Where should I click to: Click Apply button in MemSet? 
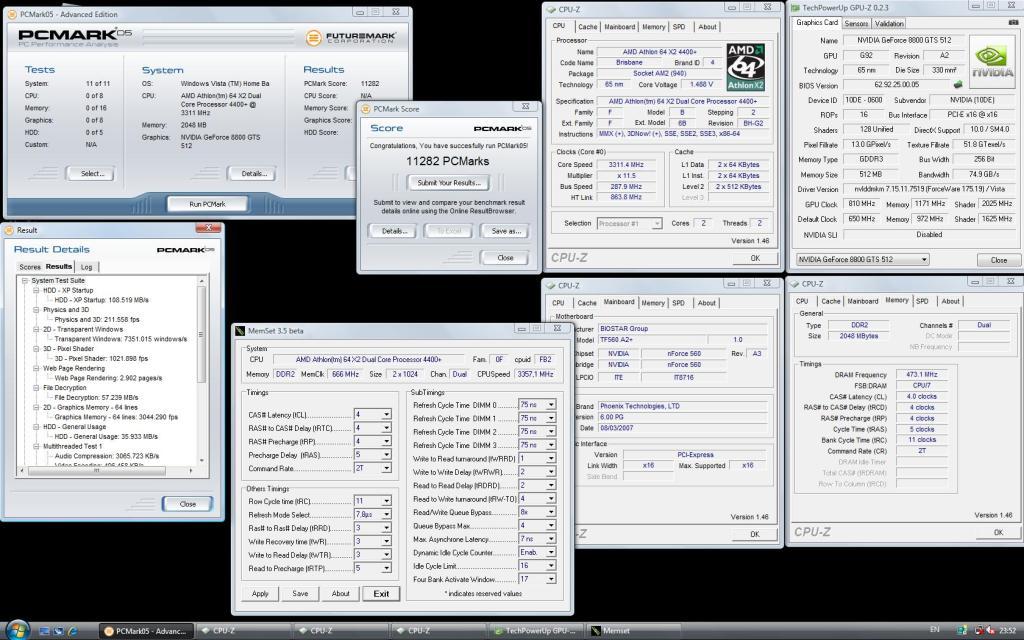tap(260, 594)
